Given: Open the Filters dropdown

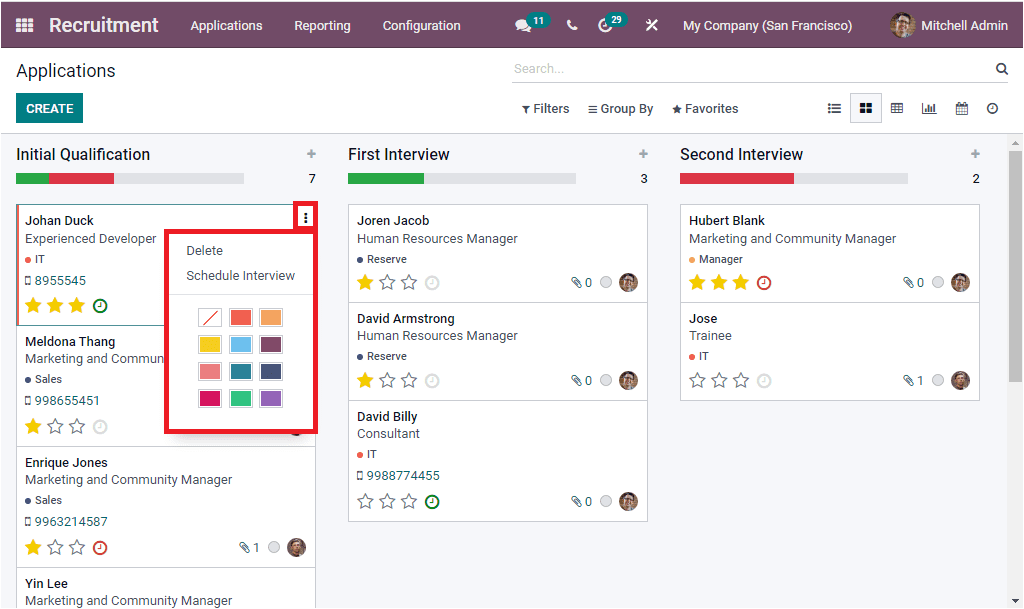Looking at the screenshot, I should tap(545, 108).
